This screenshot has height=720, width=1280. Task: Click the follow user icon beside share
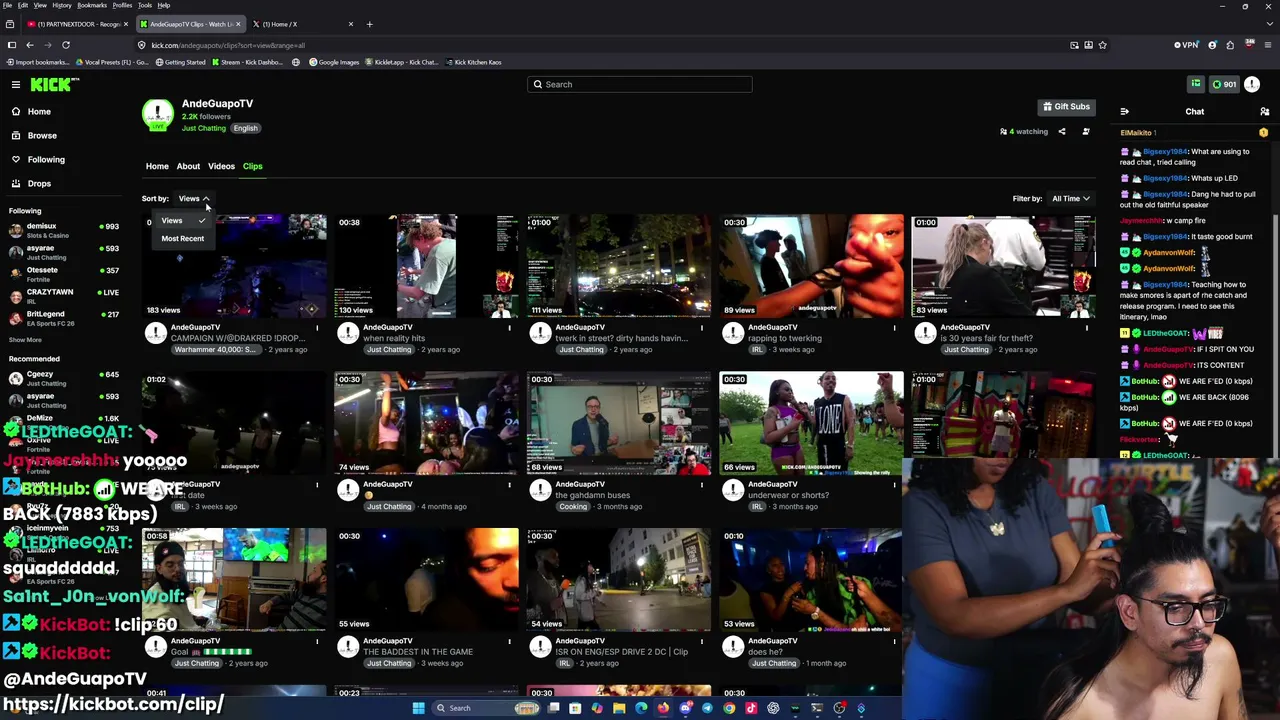click(x=1086, y=131)
